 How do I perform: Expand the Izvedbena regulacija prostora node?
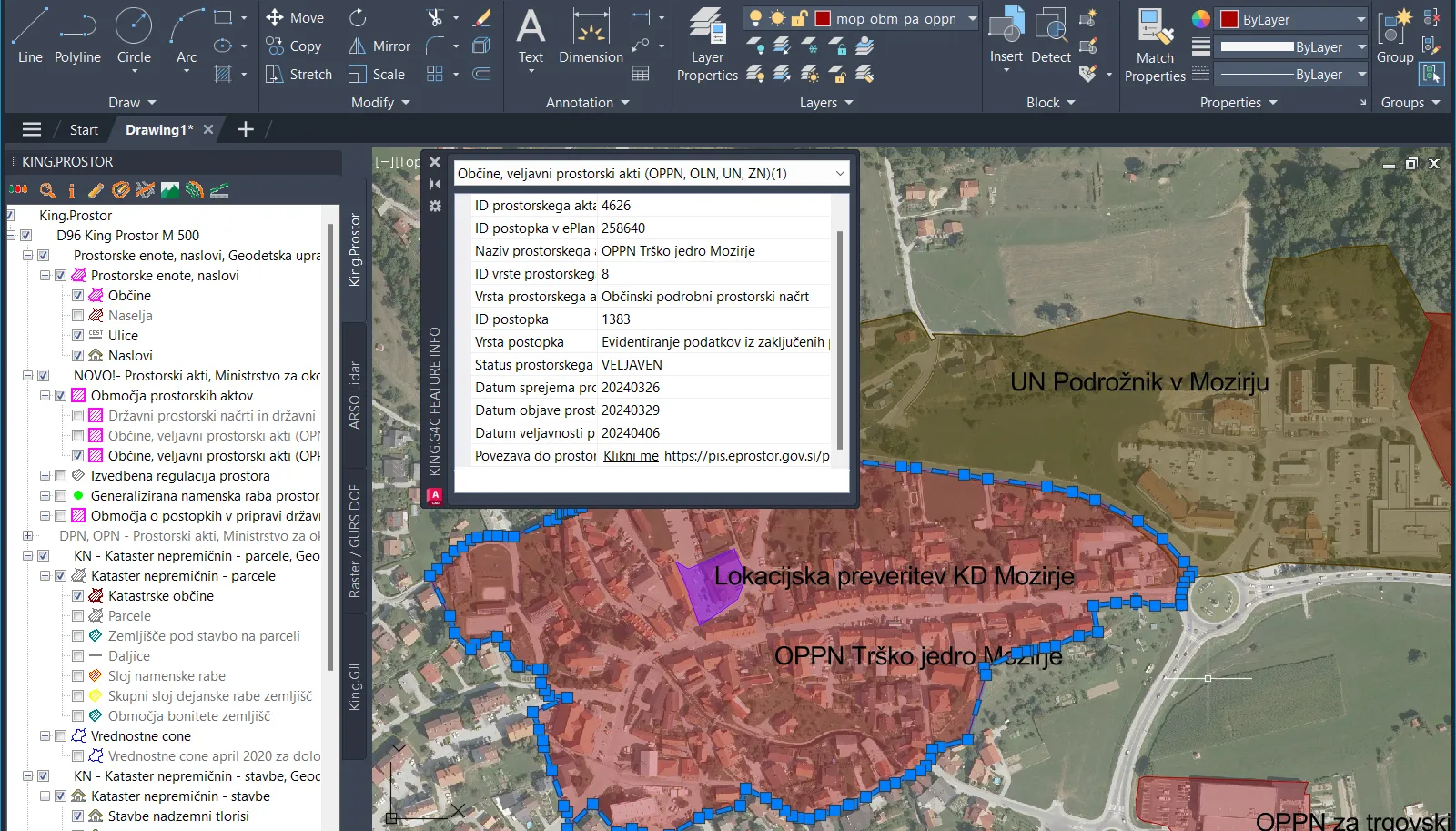pos(45,476)
